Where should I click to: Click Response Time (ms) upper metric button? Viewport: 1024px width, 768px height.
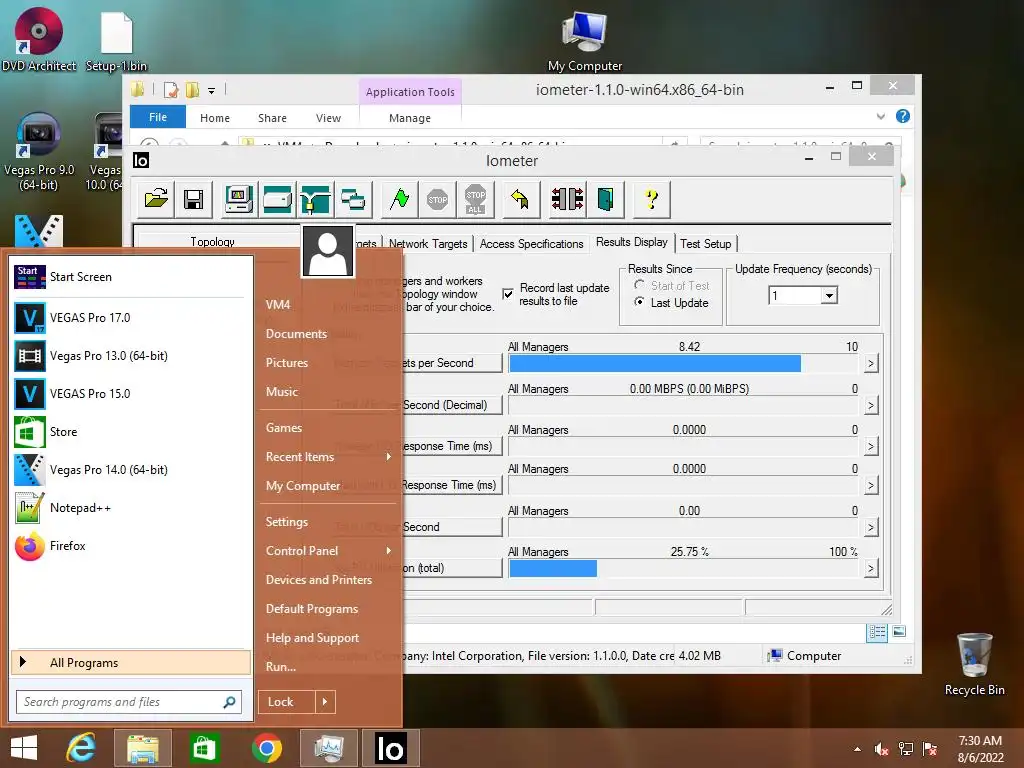click(452, 446)
